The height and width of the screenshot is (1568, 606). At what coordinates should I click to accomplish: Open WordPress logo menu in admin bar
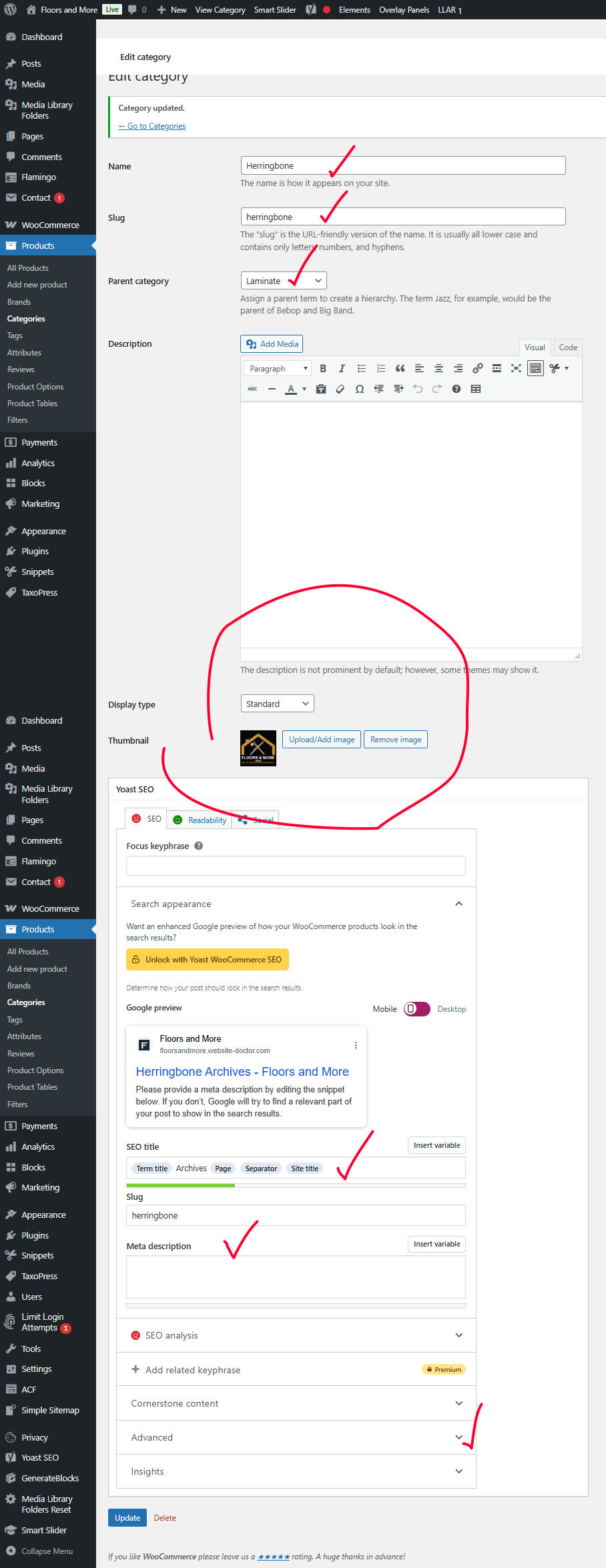coord(11,9)
